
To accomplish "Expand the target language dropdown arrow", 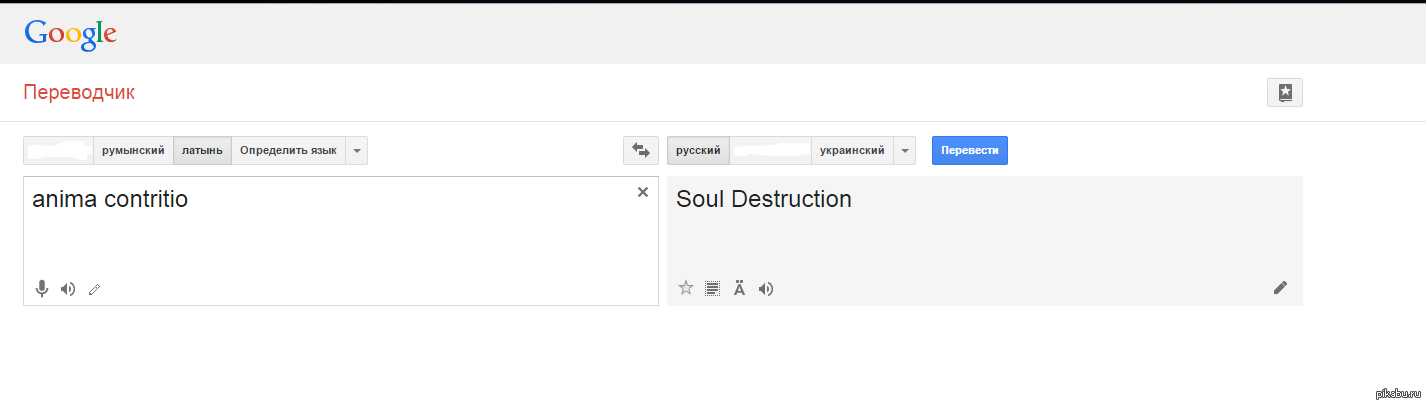I will [904, 150].
